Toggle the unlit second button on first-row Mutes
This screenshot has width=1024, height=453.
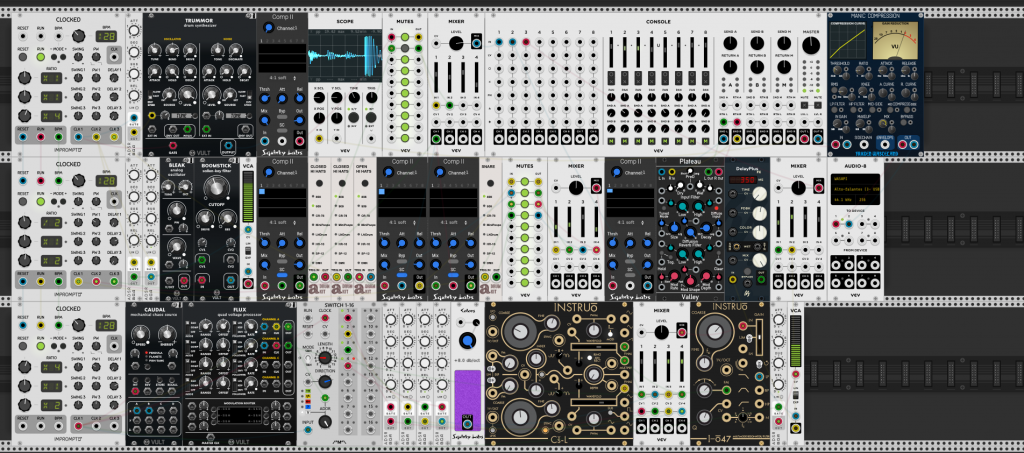coord(405,48)
